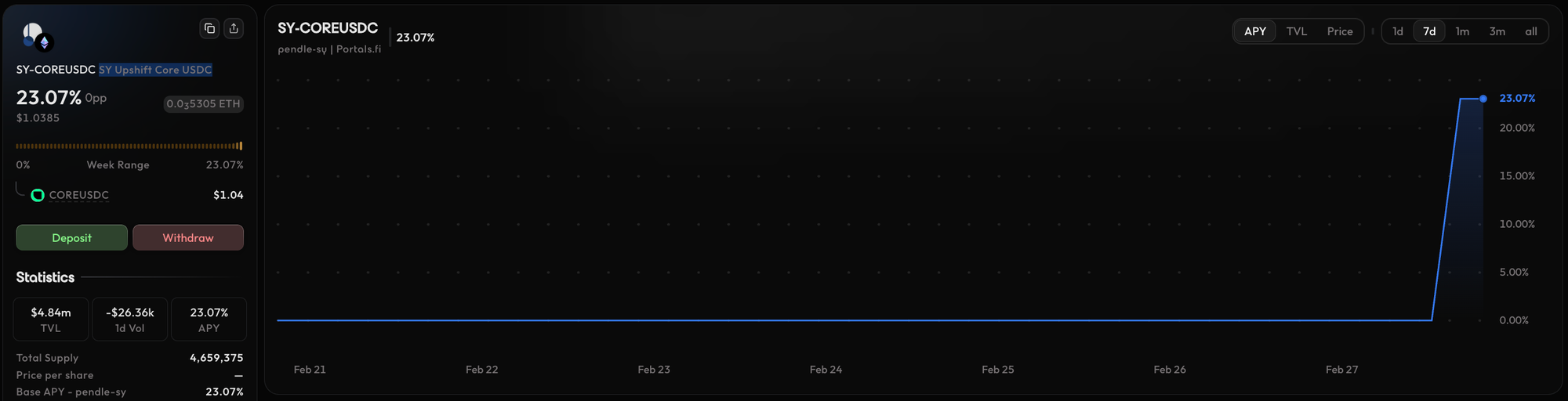The height and width of the screenshot is (401, 1568).
Task: Switch chart to TVL tab
Action: 1297,31
